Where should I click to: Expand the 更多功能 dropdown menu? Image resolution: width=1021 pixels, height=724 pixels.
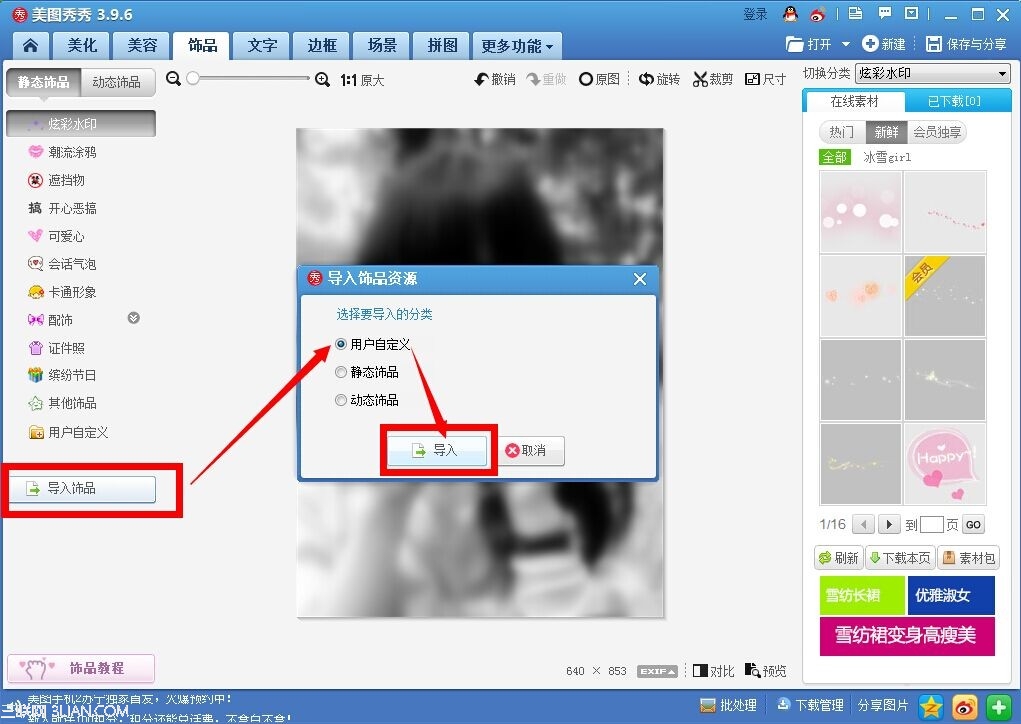tap(517, 46)
